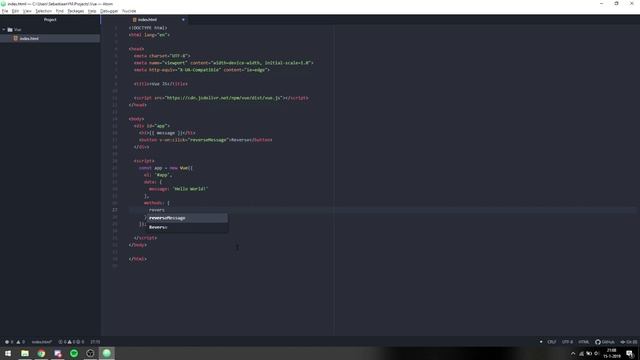Image resolution: width=640 pixels, height=360 pixels.
Task: Open Spotify from taskbar
Action: (74, 353)
